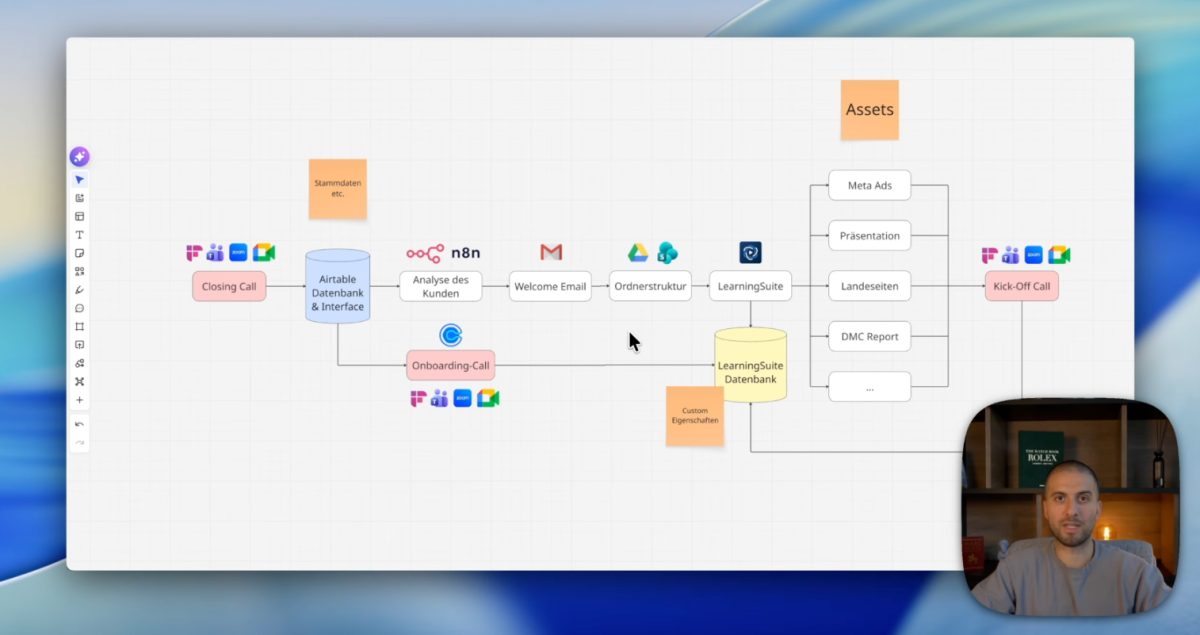Viewport: 1200px width, 635px height.
Task: Select the Analyse des Kunden node
Action: 441,286
